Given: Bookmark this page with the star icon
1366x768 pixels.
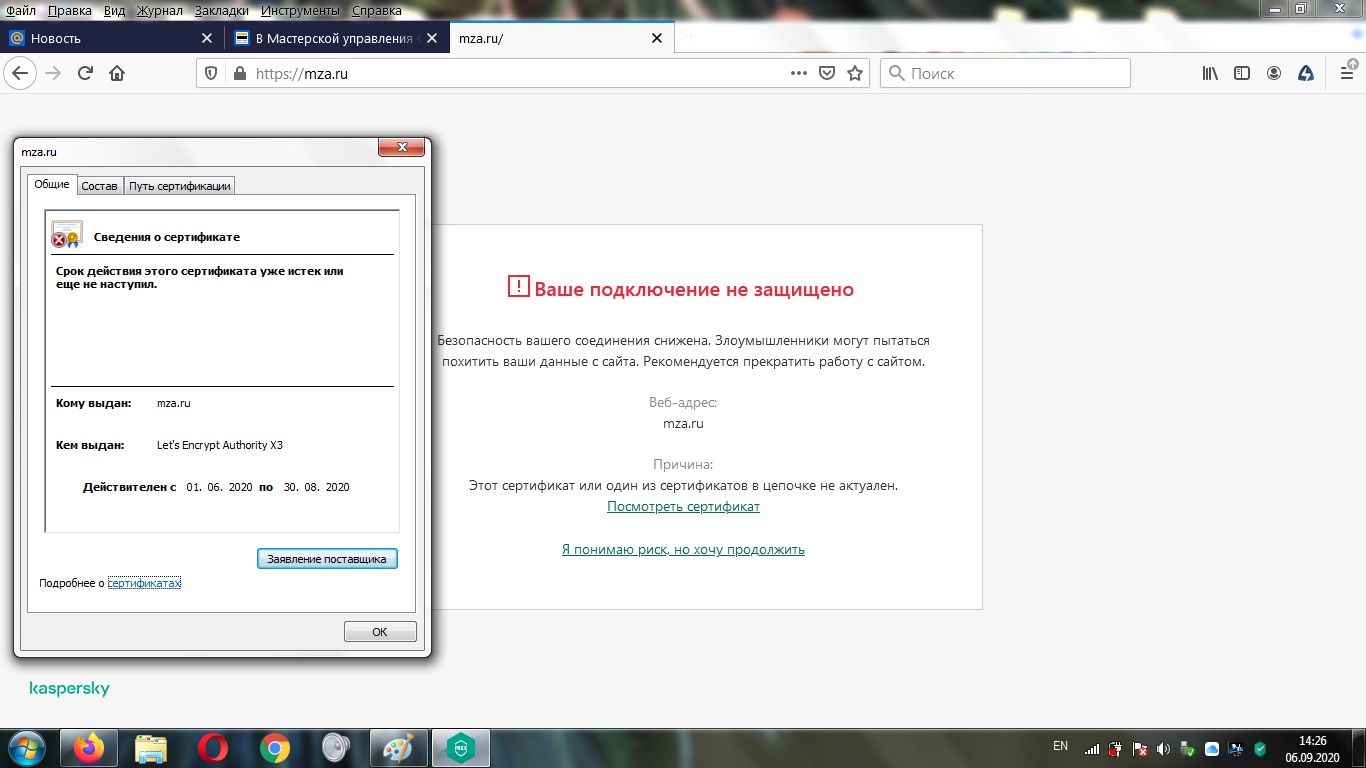Looking at the screenshot, I should 855,73.
